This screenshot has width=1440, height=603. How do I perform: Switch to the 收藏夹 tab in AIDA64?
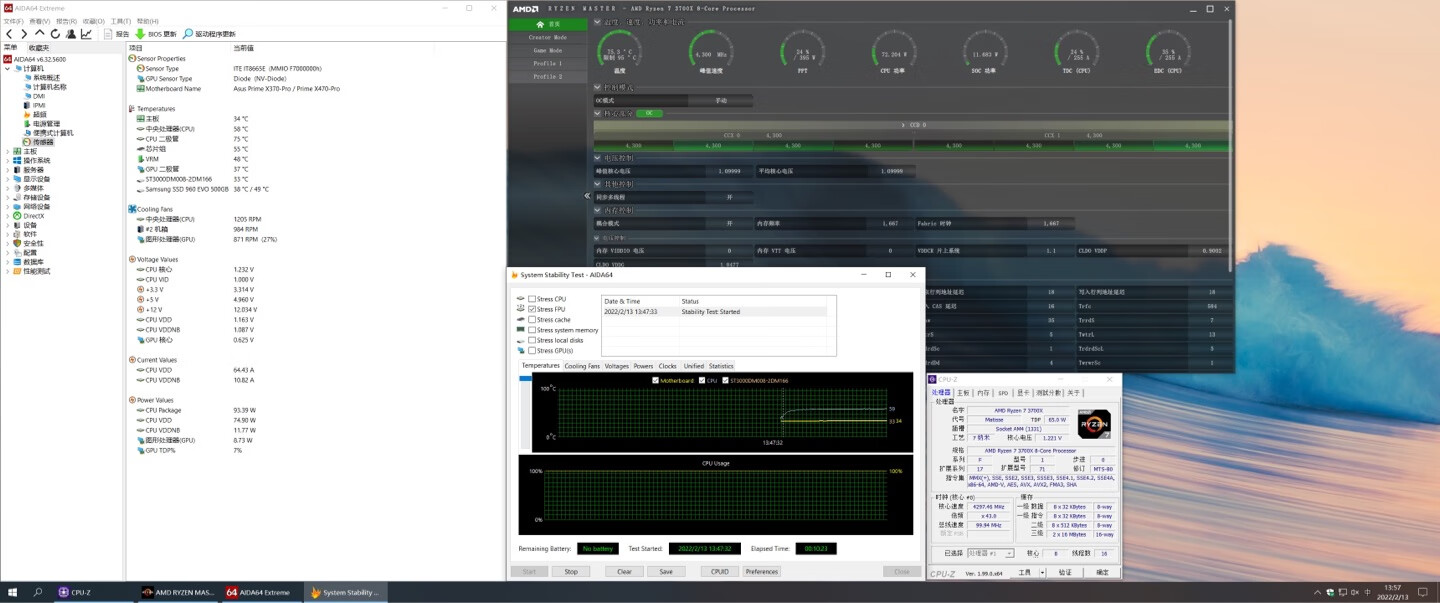(38, 47)
